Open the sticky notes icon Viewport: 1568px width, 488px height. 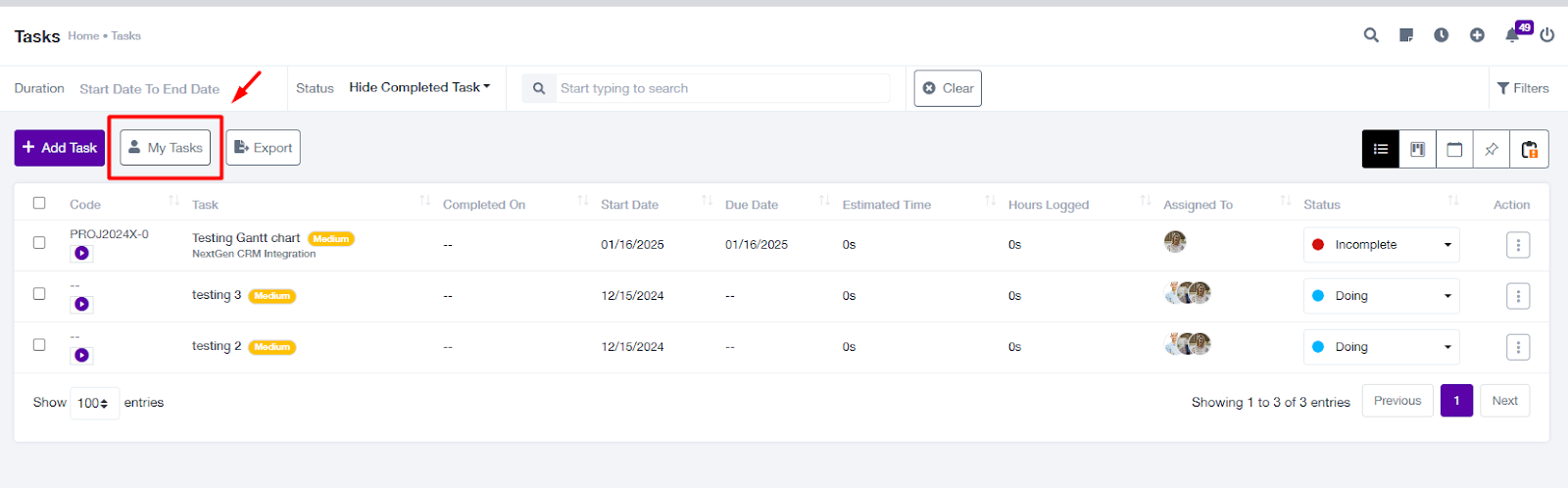1406,35
